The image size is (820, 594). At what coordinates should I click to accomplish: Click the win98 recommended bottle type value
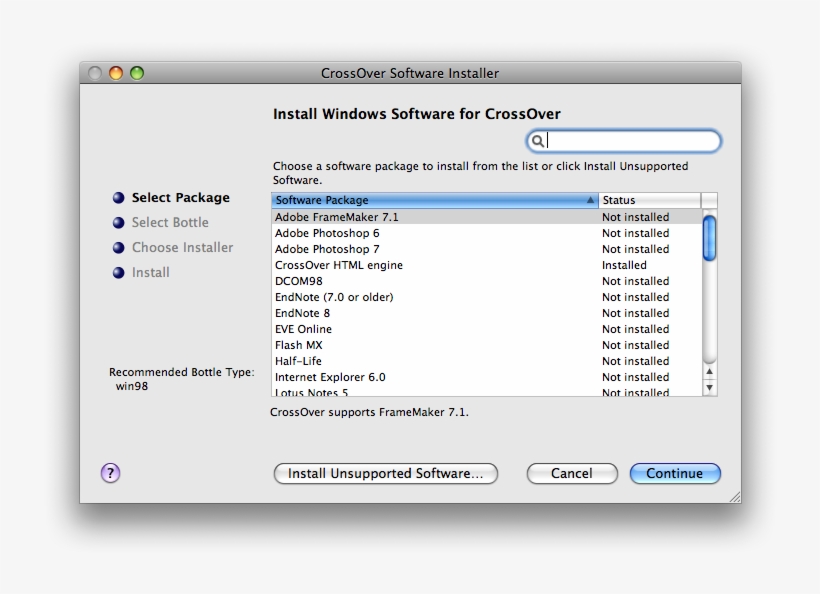(132, 386)
